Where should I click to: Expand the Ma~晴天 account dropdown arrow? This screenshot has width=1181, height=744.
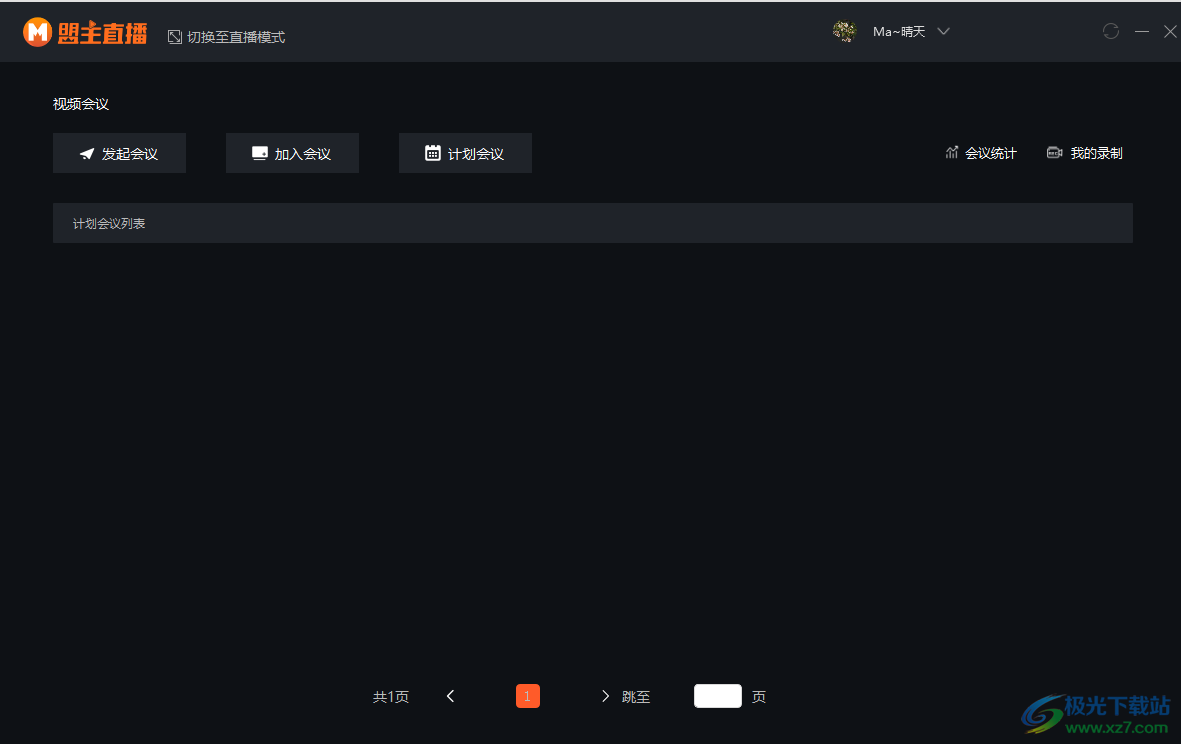pyautogui.click(x=943, y=32)
